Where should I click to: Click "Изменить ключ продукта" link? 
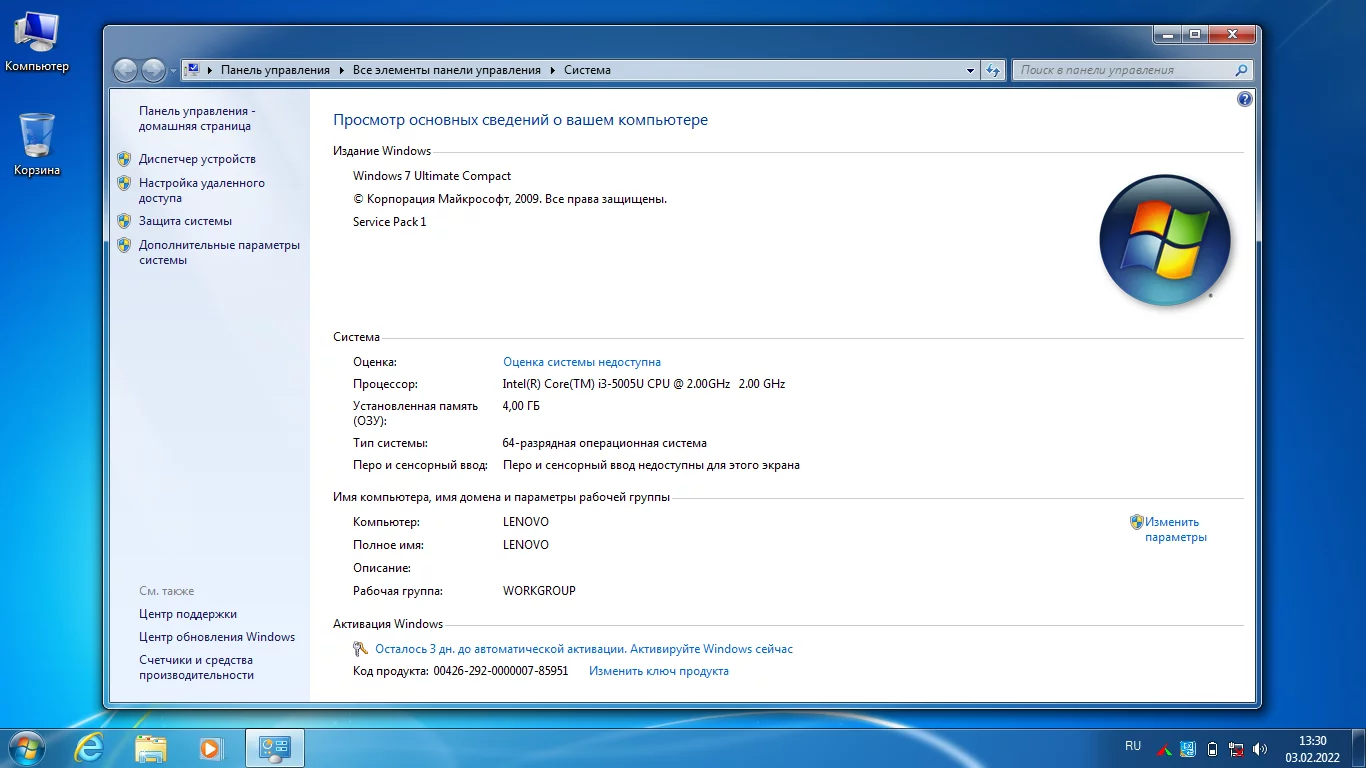pos(659,671)
